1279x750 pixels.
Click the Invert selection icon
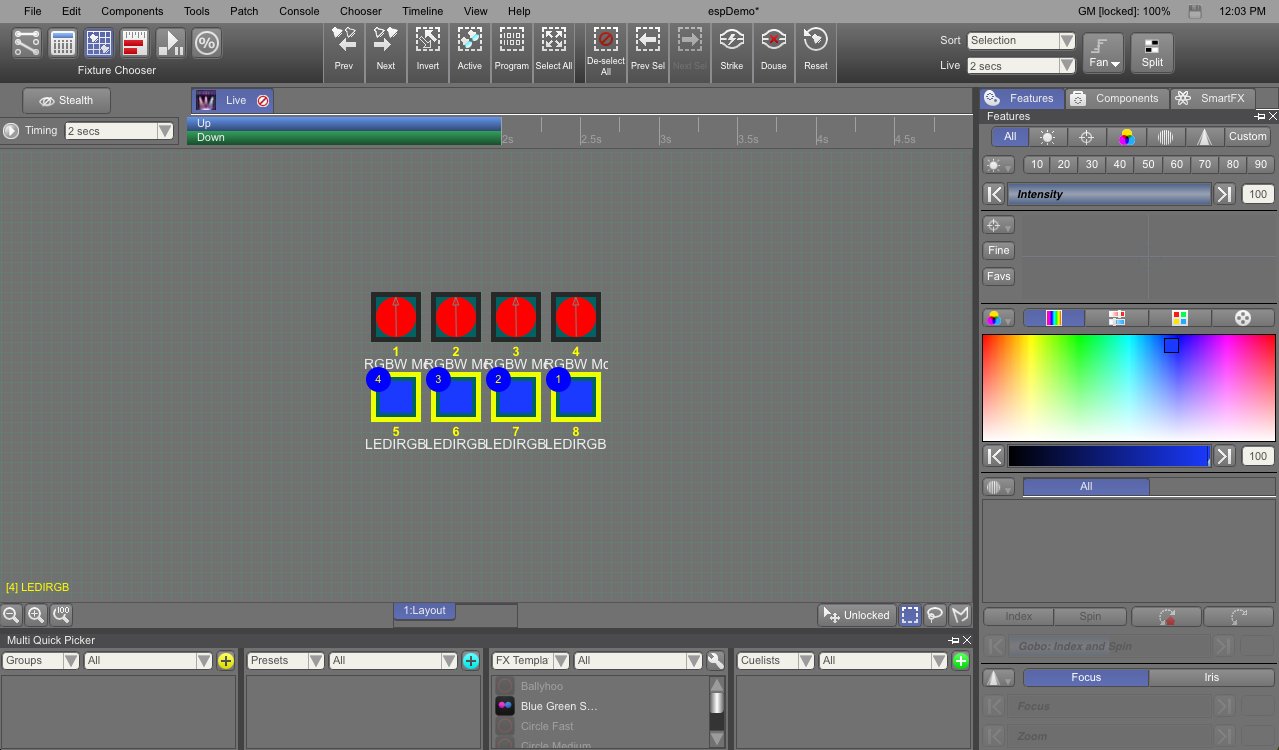(428, 41)
